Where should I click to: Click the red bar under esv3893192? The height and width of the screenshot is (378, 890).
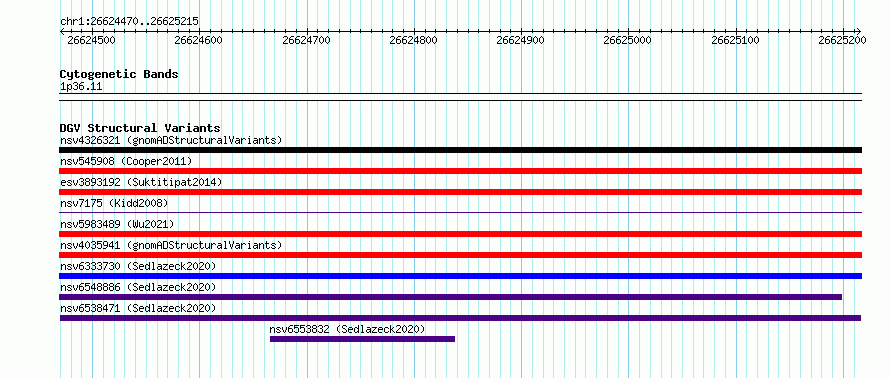[460, 192]
